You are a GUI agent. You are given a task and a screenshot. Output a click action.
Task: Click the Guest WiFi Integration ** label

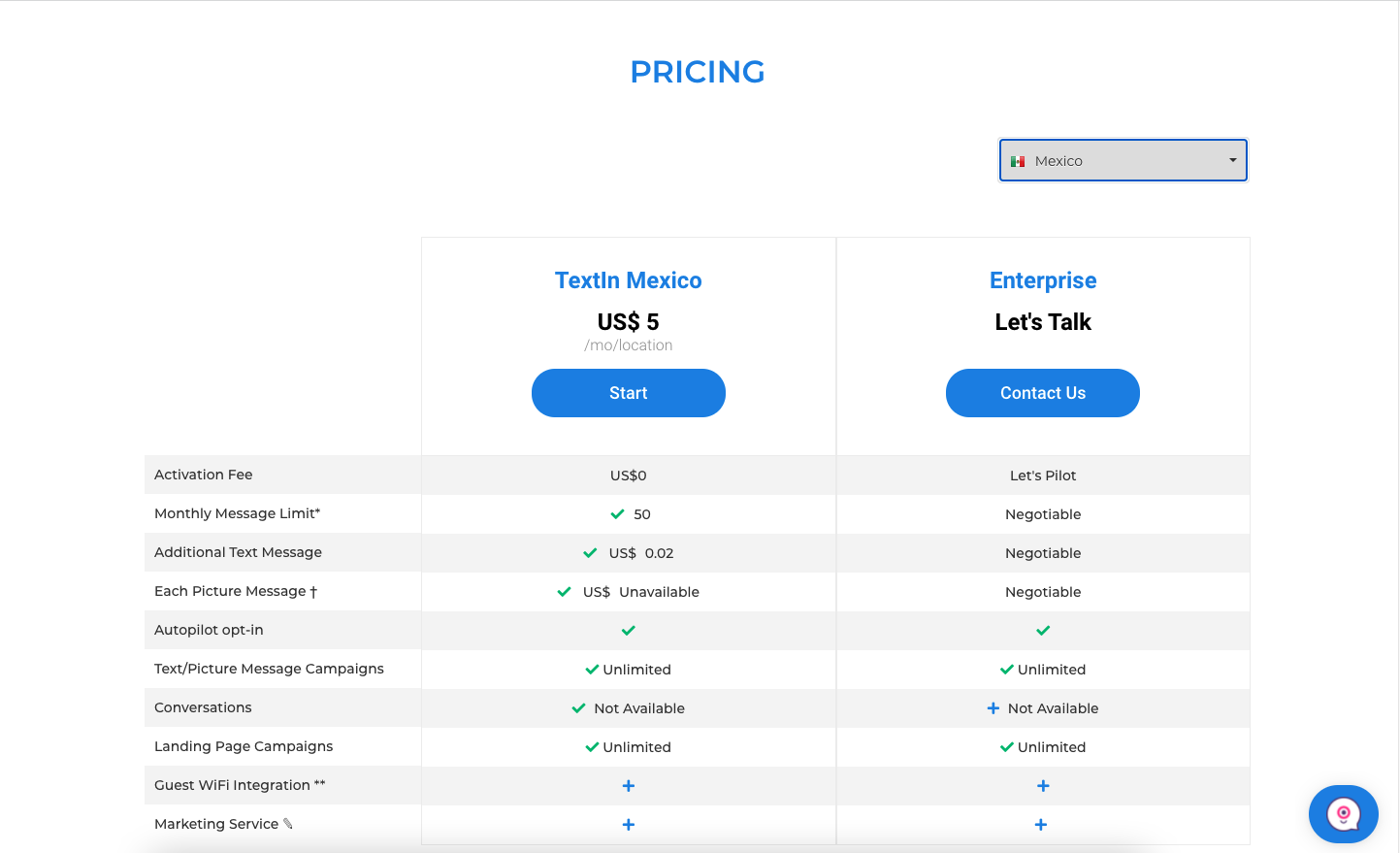click(x=240, y=785)
